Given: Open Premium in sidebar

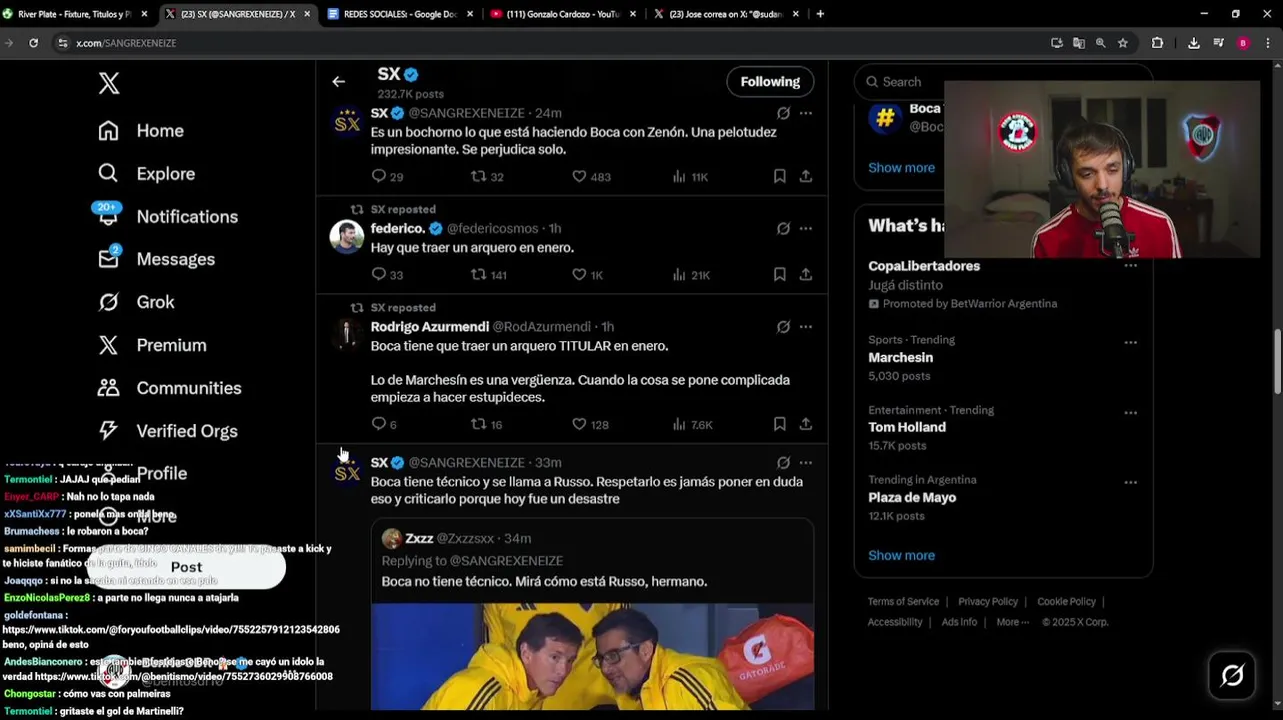Looking at the screenshot, I should 152,345.
